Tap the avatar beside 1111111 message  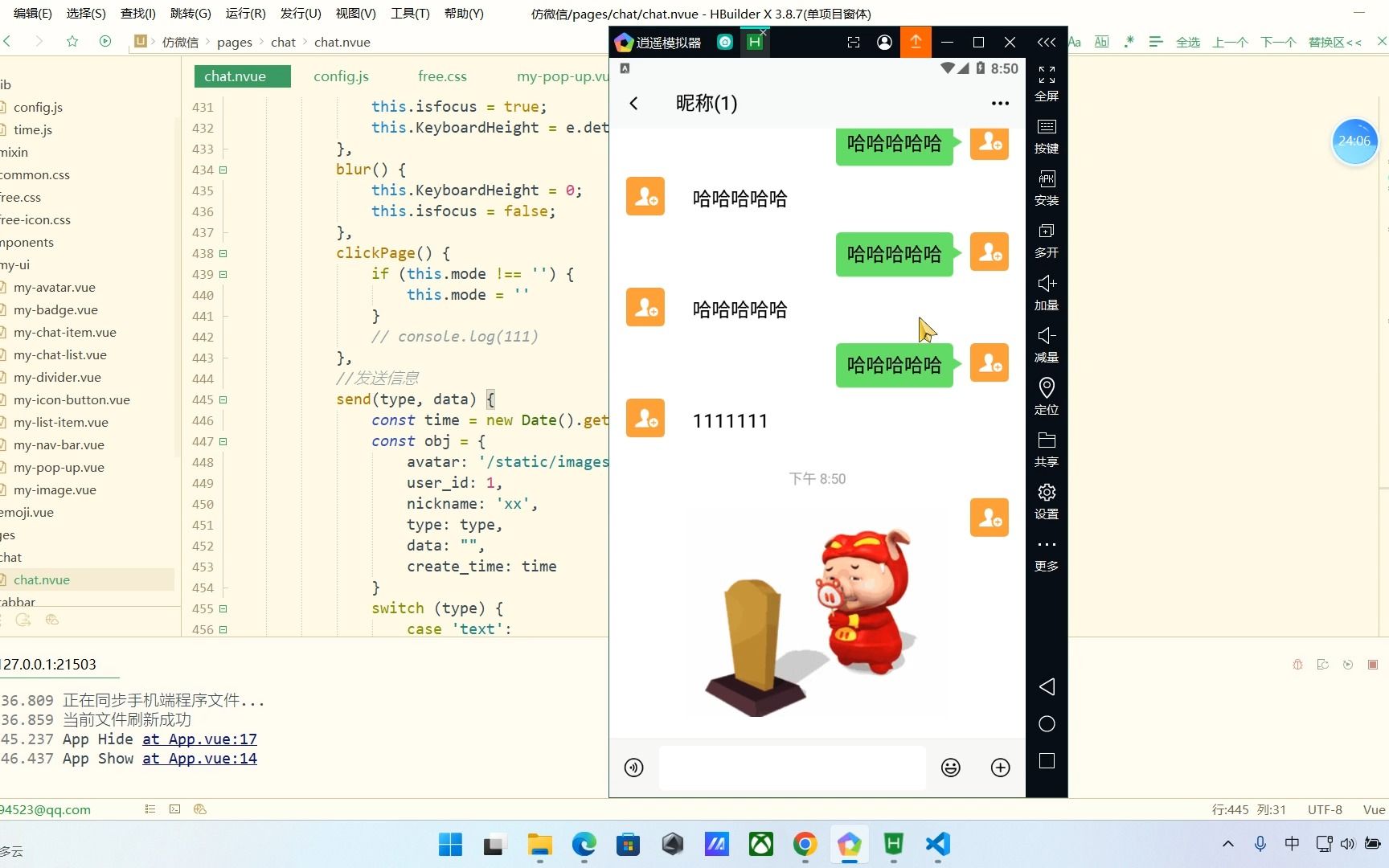click(x=645, y=418)
